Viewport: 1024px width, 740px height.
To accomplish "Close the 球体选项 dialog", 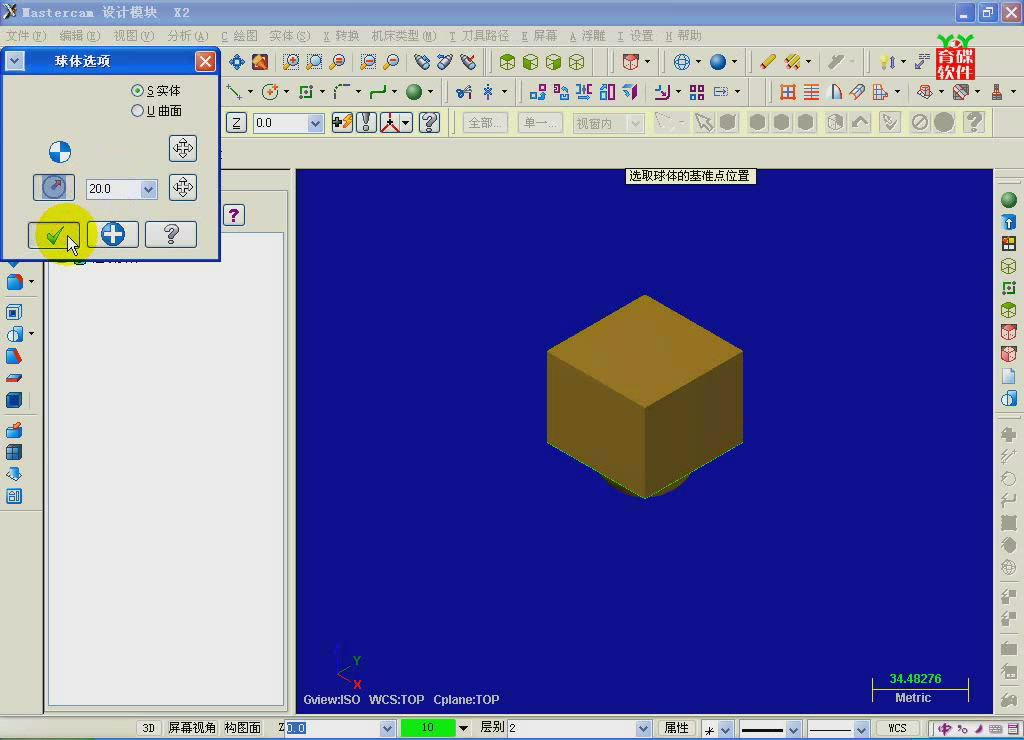I will point(205,61).
